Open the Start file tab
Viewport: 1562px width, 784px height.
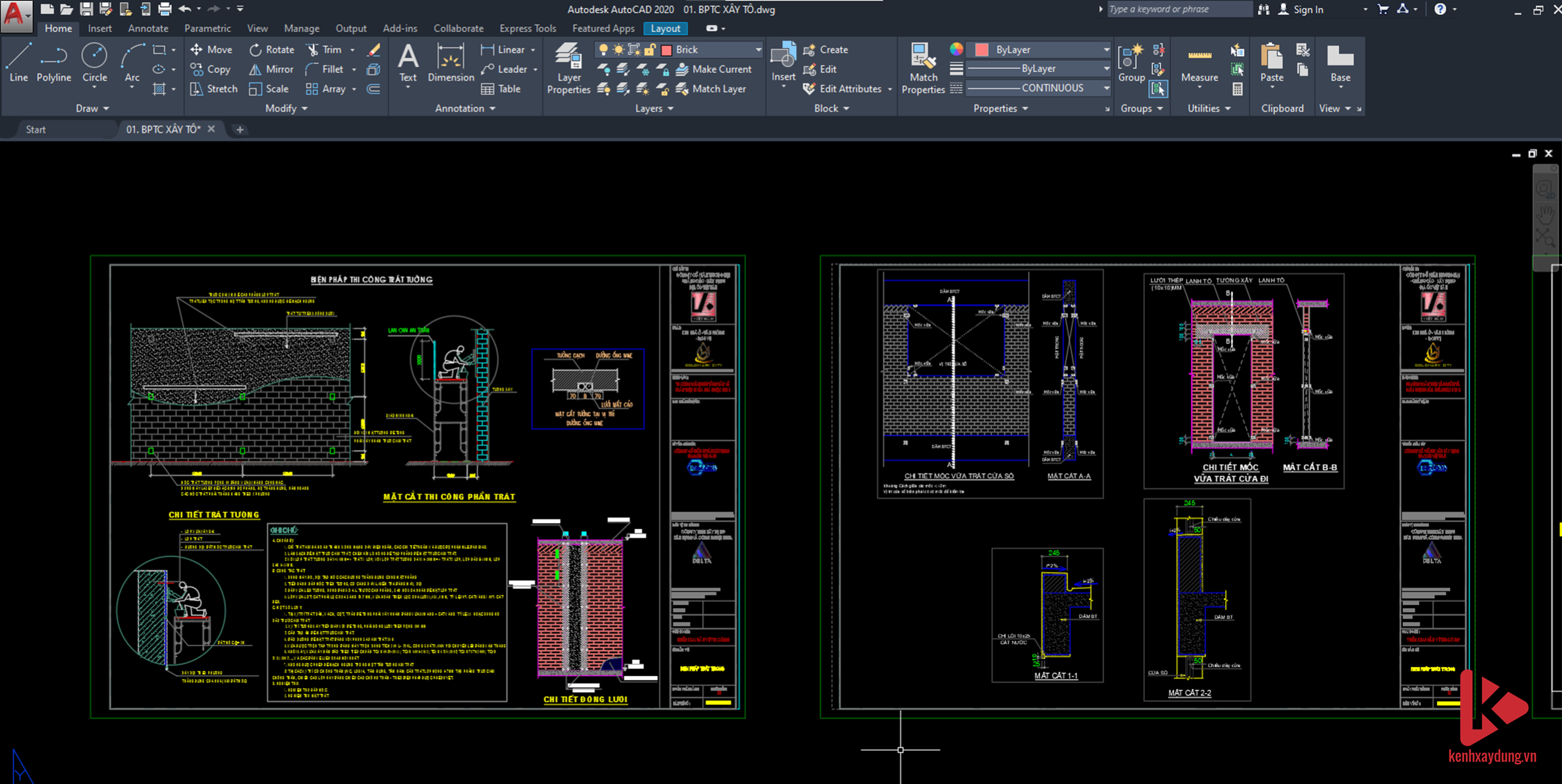click(36, 129)
